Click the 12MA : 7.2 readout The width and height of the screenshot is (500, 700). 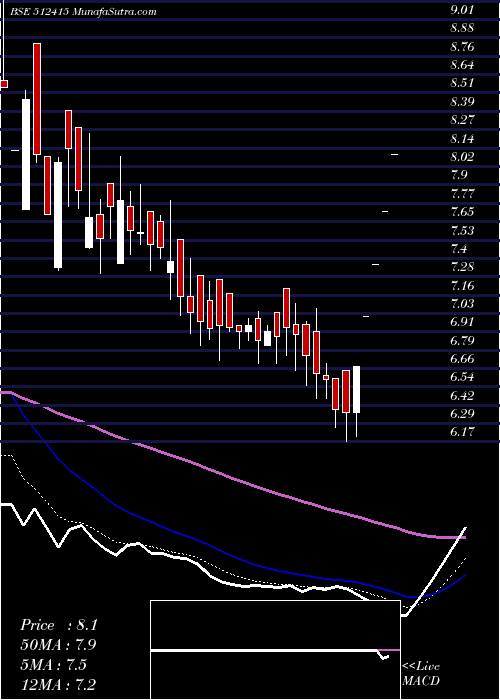[x=58, y=684]
